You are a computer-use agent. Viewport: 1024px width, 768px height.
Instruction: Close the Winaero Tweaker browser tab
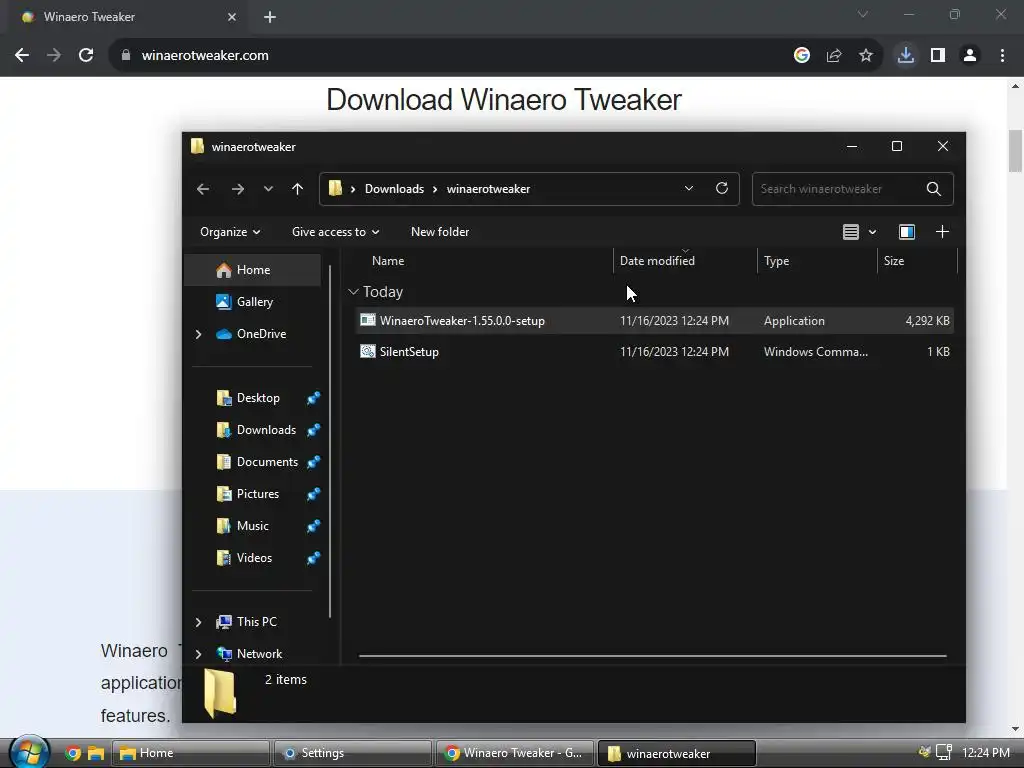coord(232,17)
